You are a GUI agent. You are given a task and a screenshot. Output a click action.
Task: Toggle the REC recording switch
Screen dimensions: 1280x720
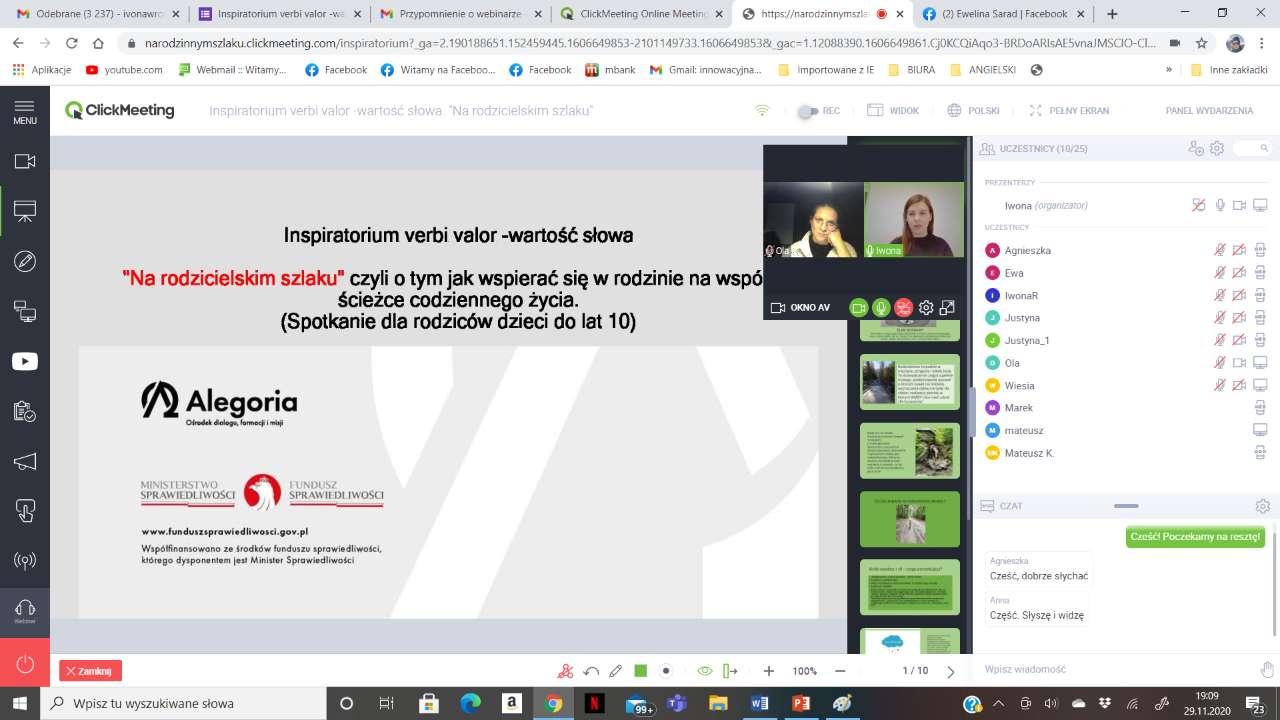click(808, 111)
